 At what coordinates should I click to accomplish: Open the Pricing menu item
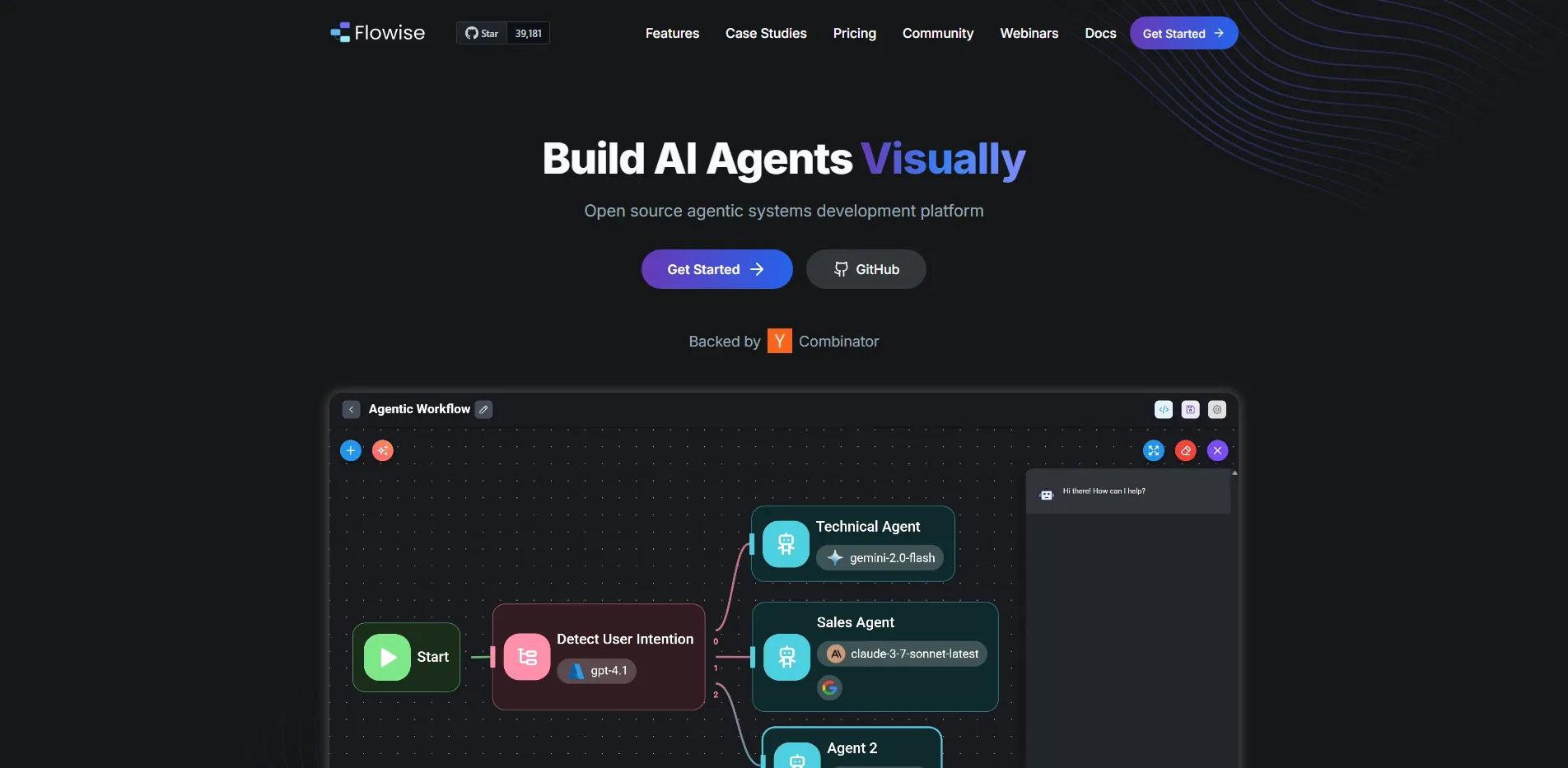point(854,33)
